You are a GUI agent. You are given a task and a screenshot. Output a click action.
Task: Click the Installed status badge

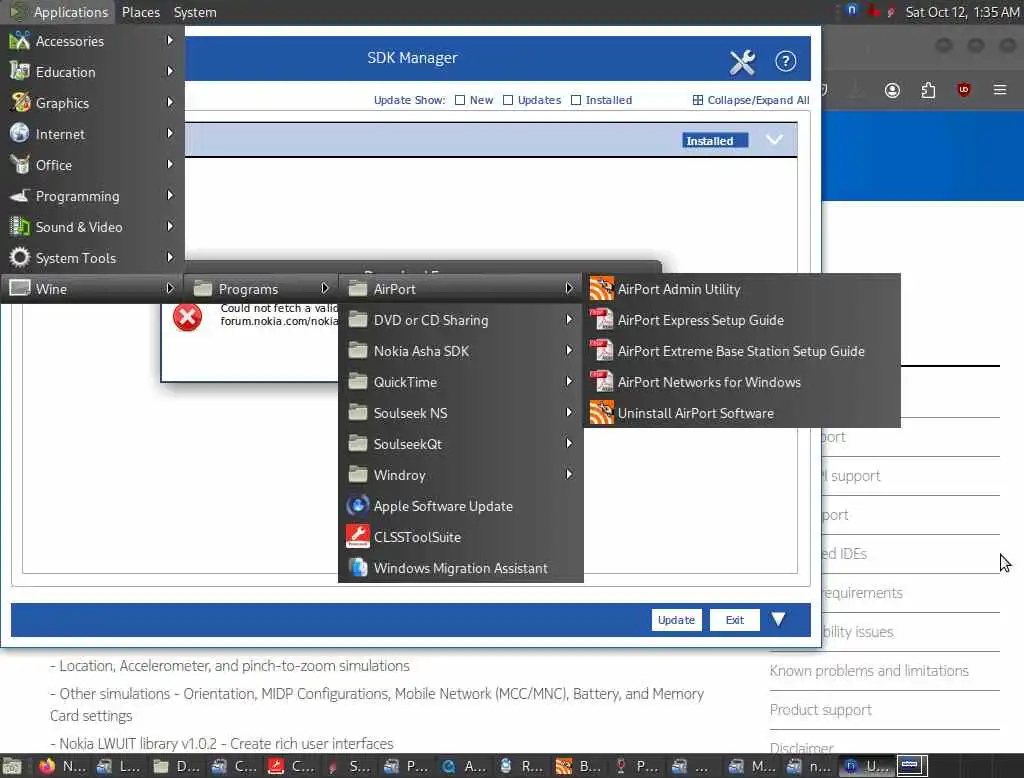pos(714,140)
